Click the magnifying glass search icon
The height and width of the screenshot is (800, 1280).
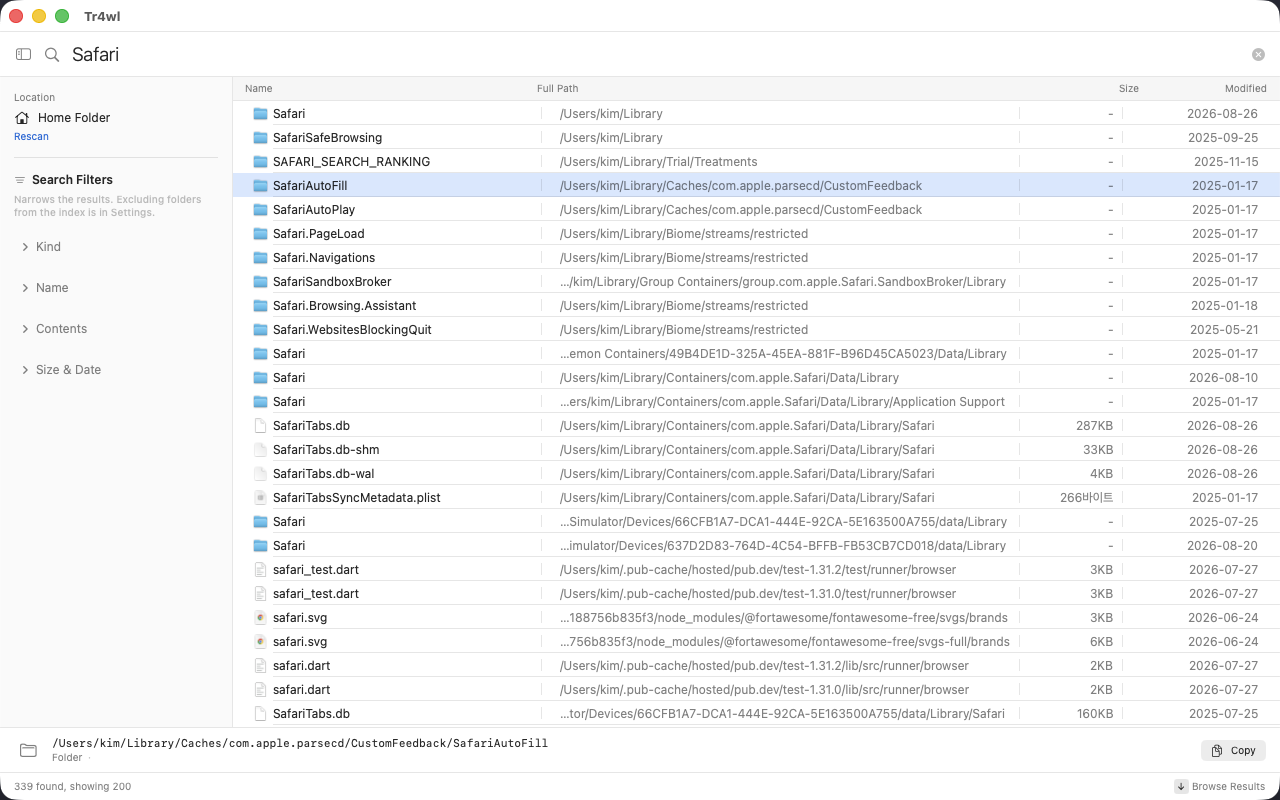coord(52,54)
